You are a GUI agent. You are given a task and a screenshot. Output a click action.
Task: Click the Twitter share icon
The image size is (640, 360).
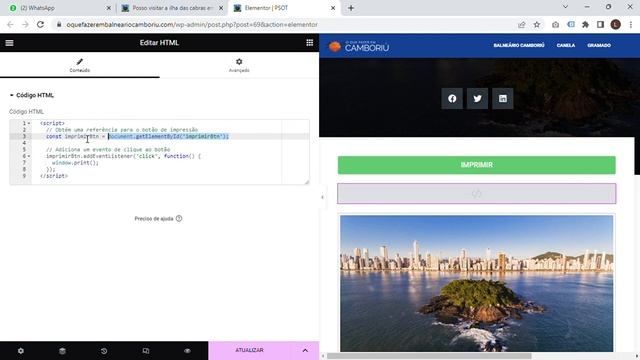pyautogui.click(x=477, y=98)
